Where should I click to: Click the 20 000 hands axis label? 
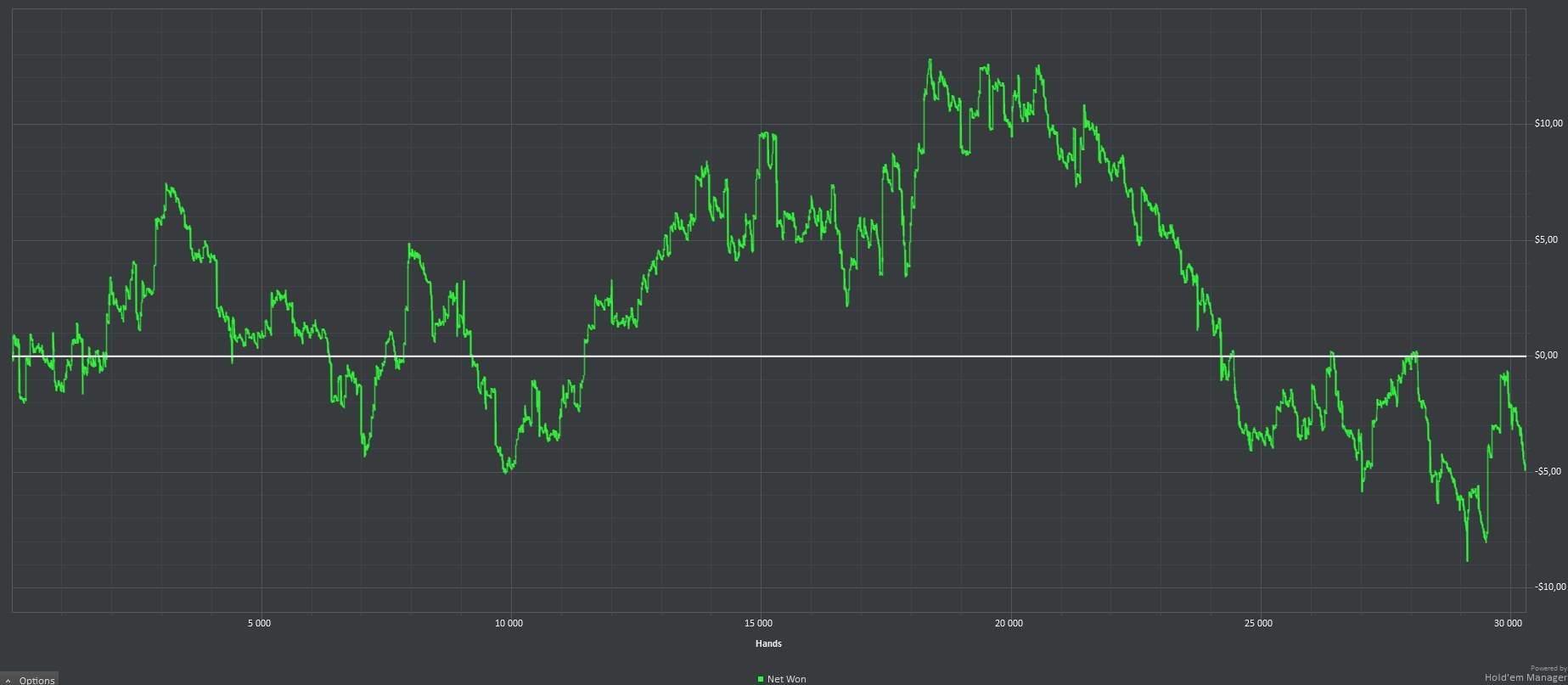pyautogui.click(x=1009, y=623)
